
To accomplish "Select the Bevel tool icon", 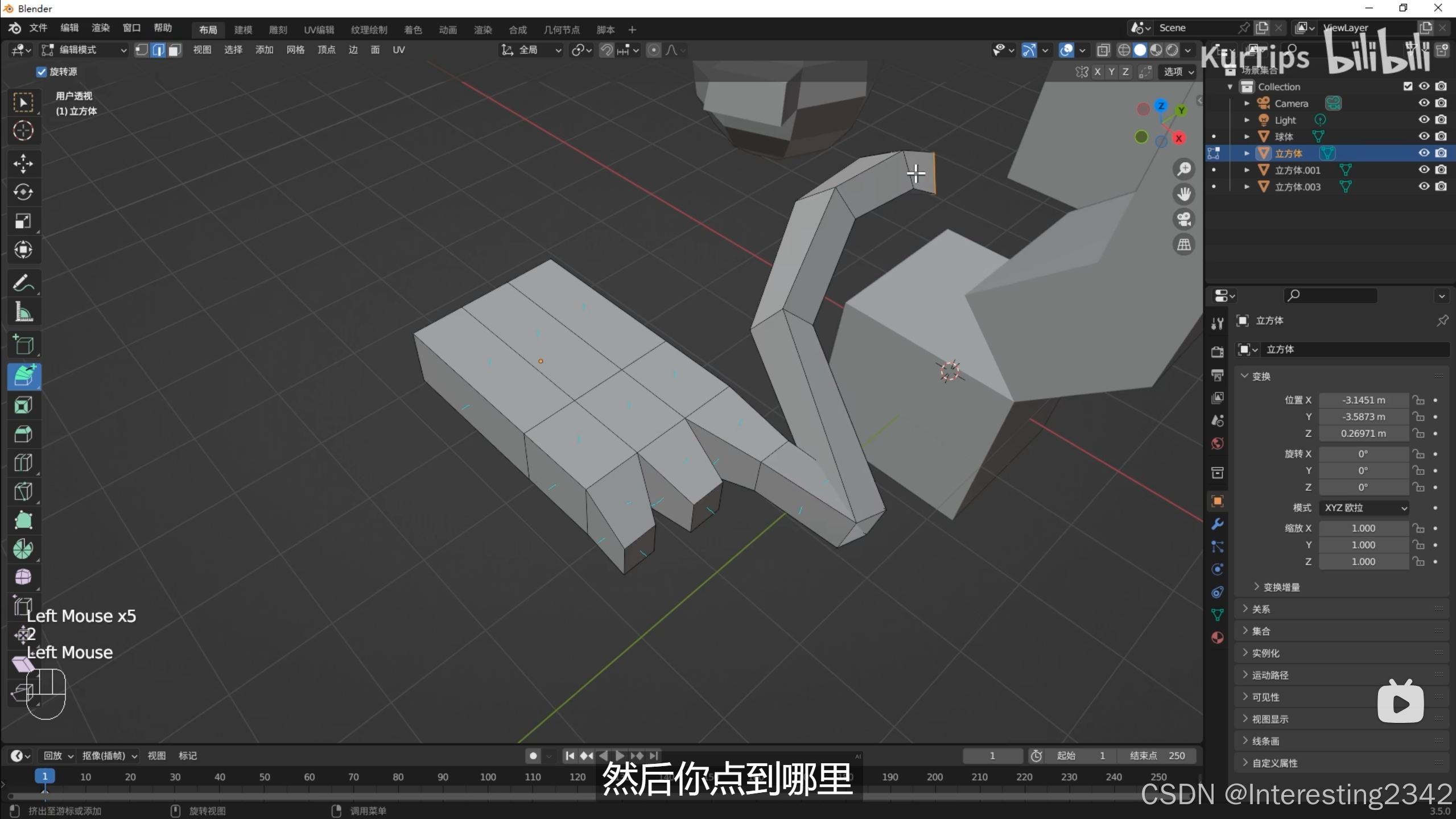I will 23,434.
